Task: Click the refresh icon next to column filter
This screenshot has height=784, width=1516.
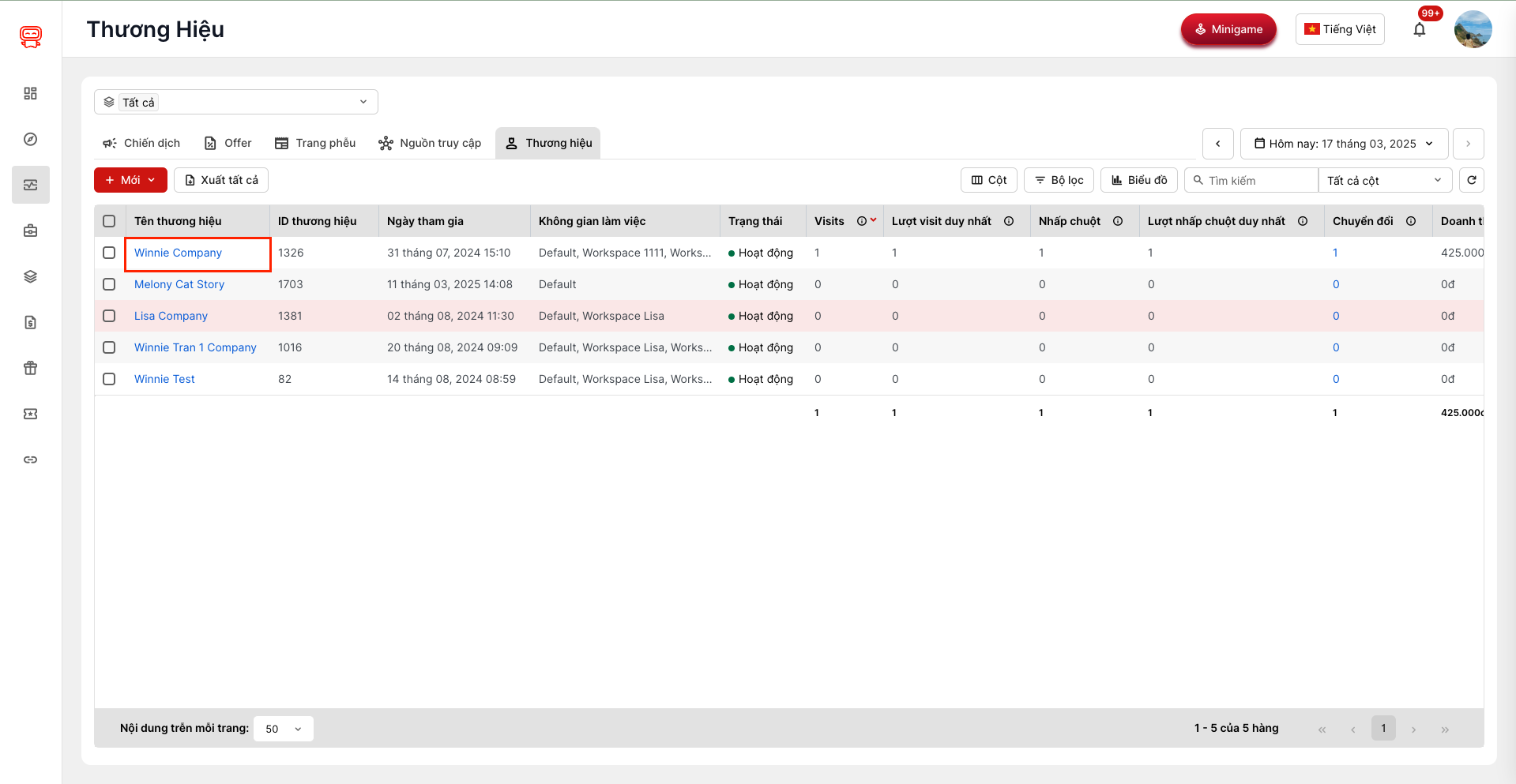Action: pyautogui.click(x=1471, y=180)
